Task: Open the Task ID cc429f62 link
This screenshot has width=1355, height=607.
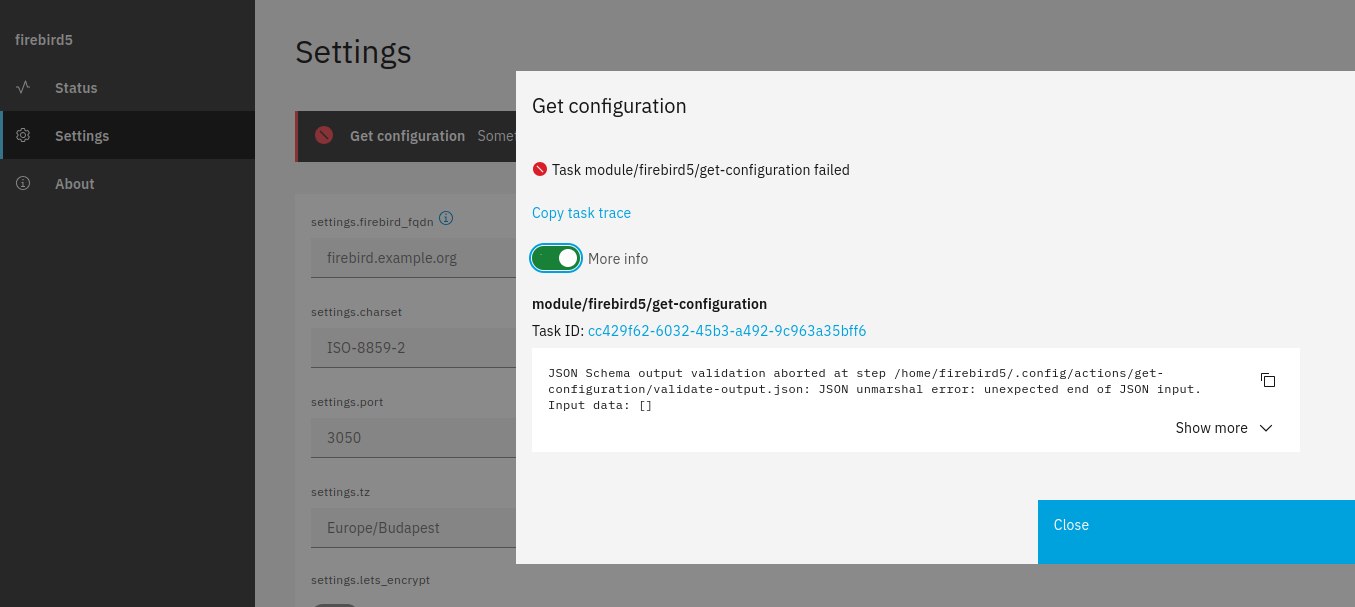Action: [x=726, y=331]
